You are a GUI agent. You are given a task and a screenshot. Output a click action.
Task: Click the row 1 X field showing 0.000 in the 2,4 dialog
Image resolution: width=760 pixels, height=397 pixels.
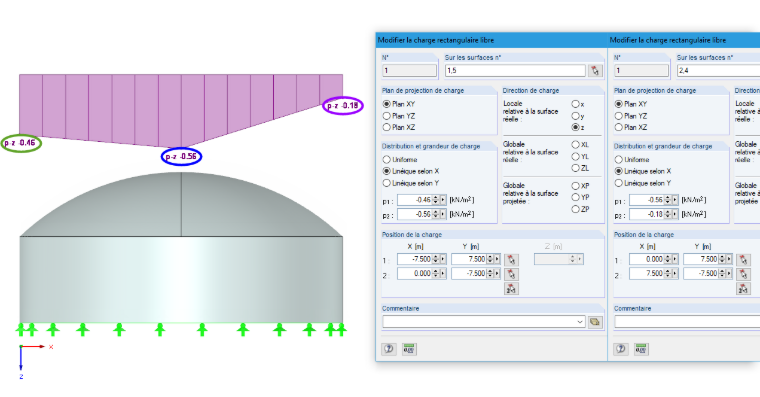(647, 259)
